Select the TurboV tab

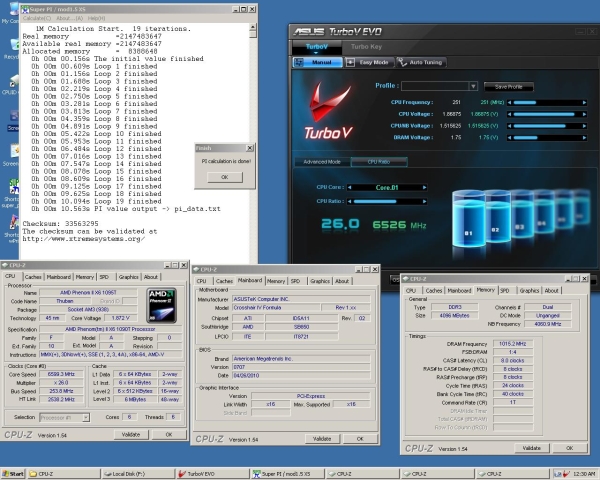tap(316, 47)
